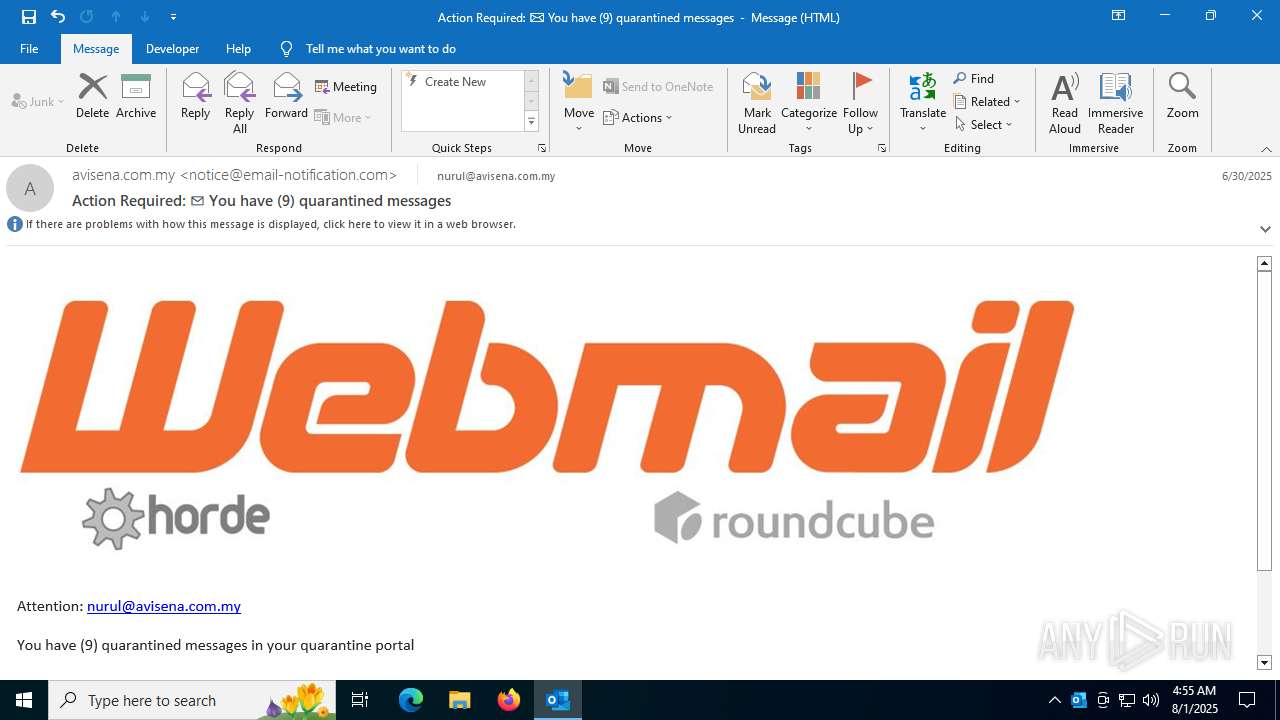This screenshot has height=720, width=1280.
Task: Click Reply All
Action: tap(240, 103)
